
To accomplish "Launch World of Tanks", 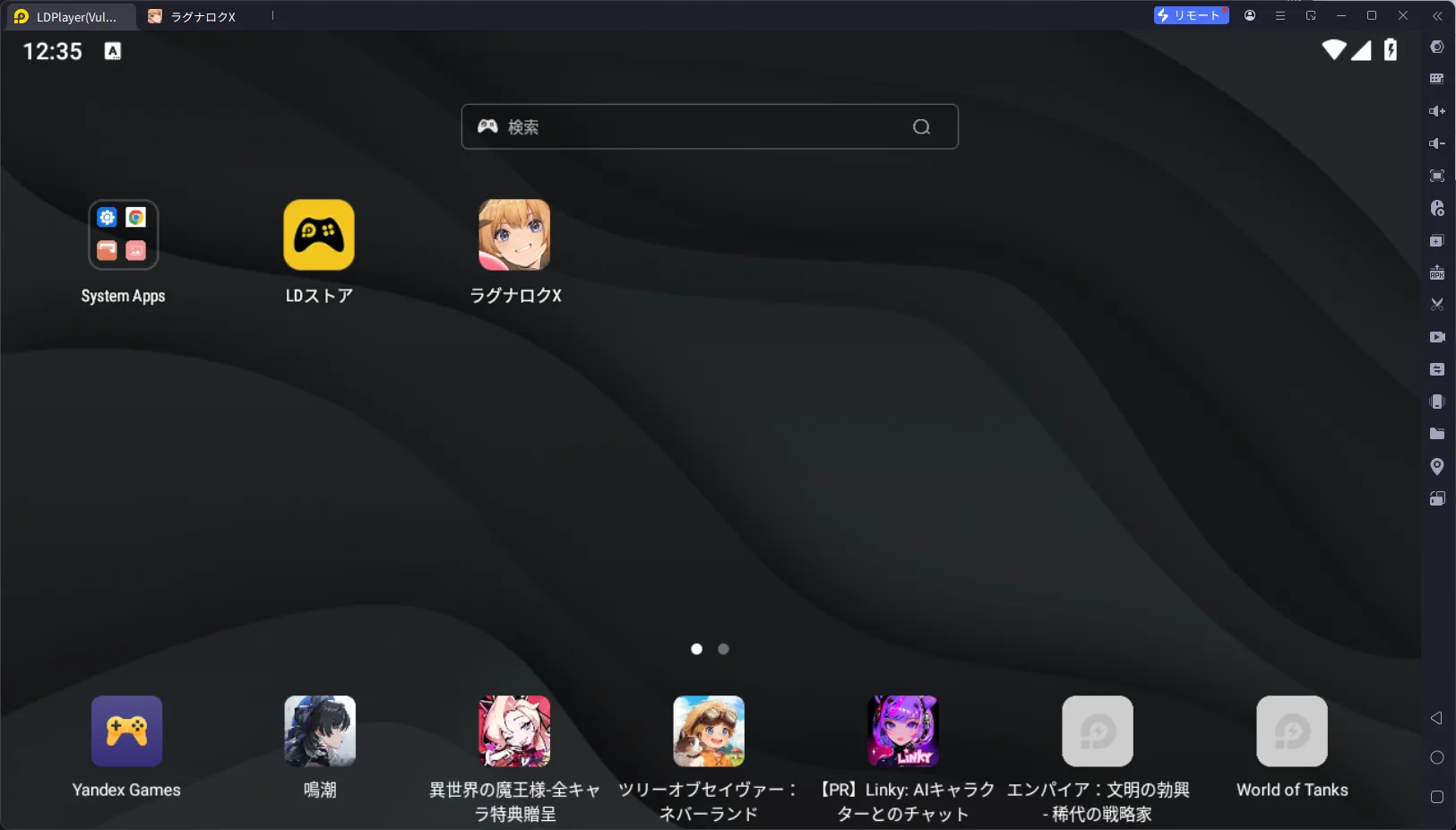I will (x=1290, y=731).
